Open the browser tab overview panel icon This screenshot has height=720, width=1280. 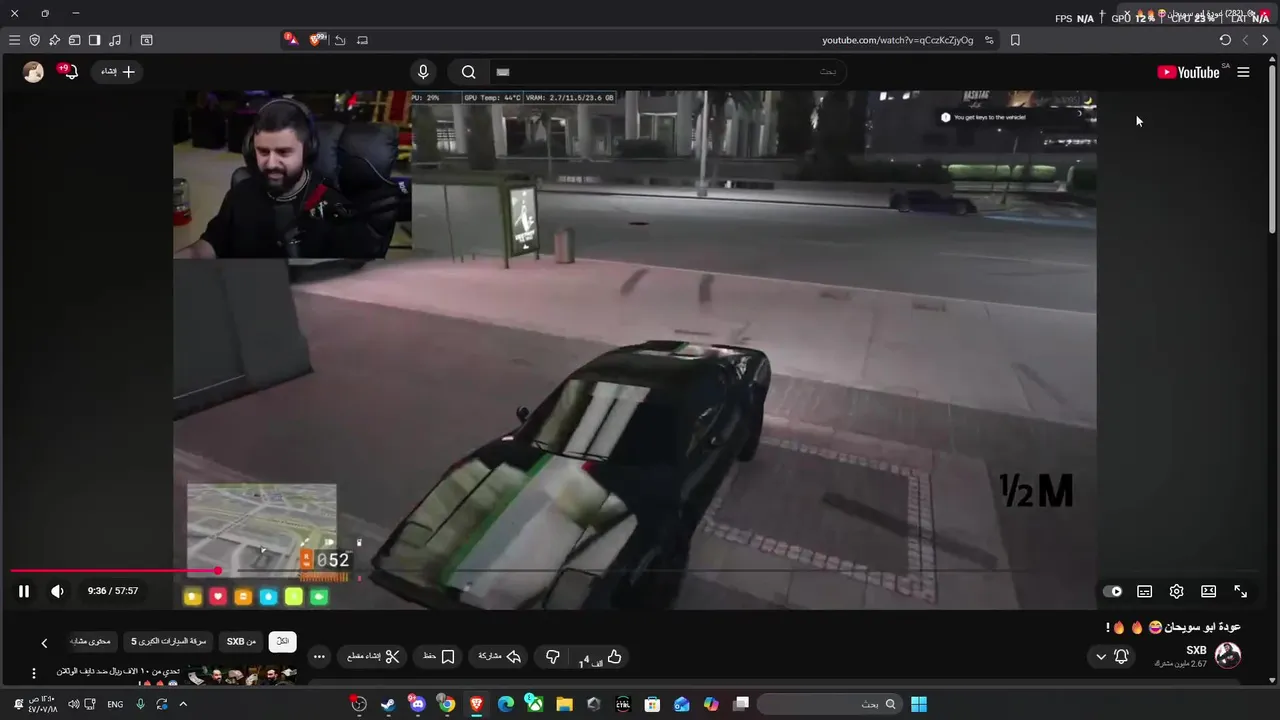[x=74, y=40]
